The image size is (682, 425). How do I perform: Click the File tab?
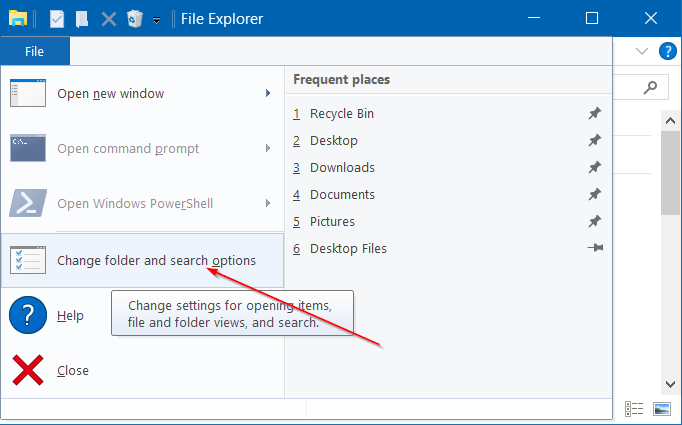coord(35,51)
